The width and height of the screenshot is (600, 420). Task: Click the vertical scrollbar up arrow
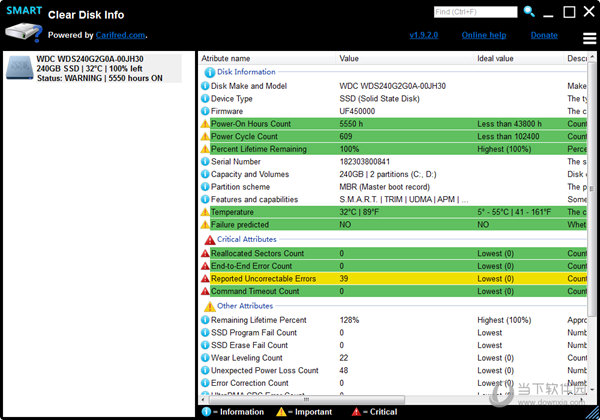pyautogui.click(x=592, y=57)
